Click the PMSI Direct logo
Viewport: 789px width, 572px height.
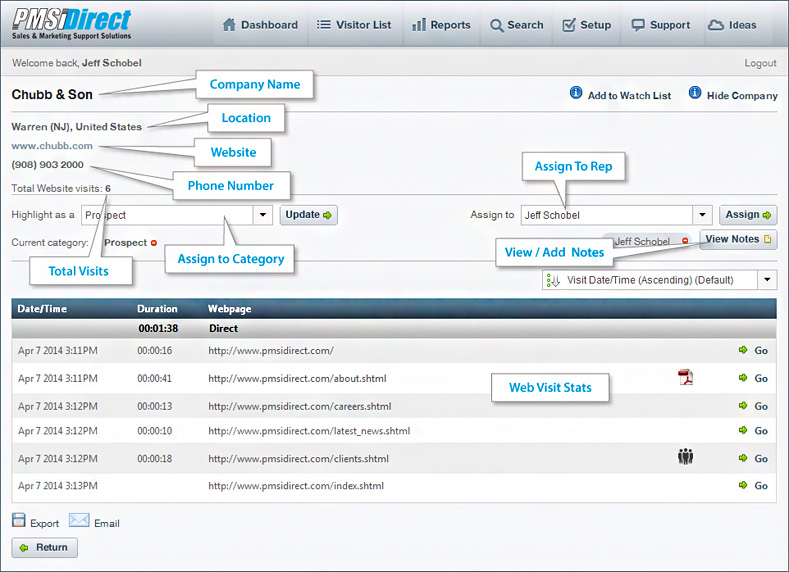pos(71,24)
